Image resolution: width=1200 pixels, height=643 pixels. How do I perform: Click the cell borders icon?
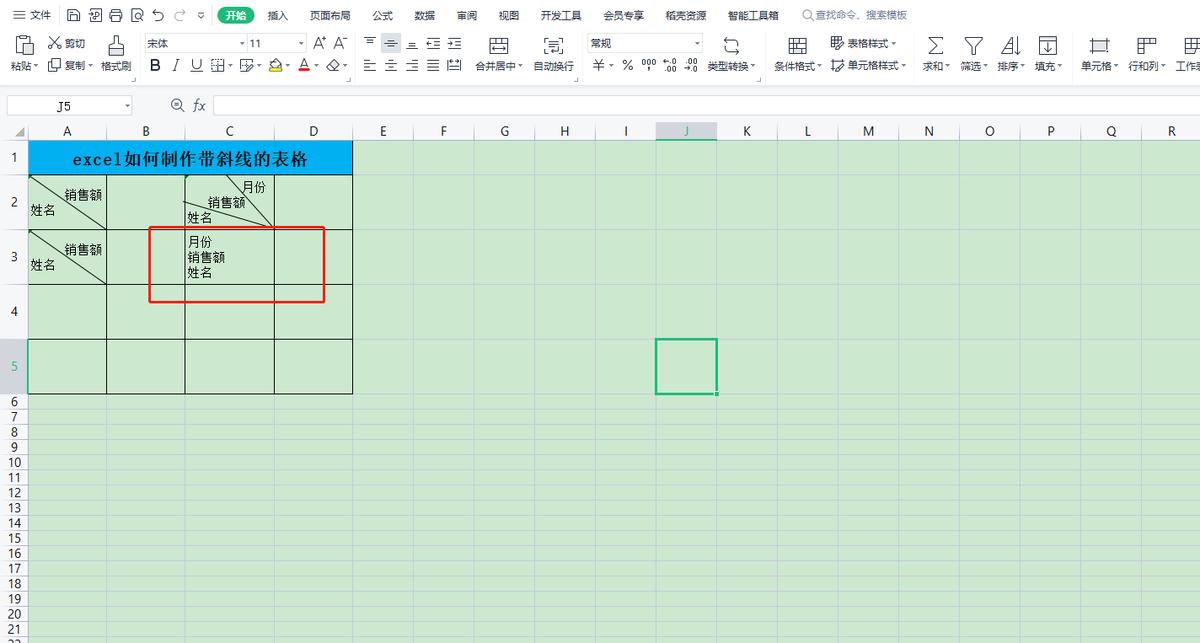point(217,65)
